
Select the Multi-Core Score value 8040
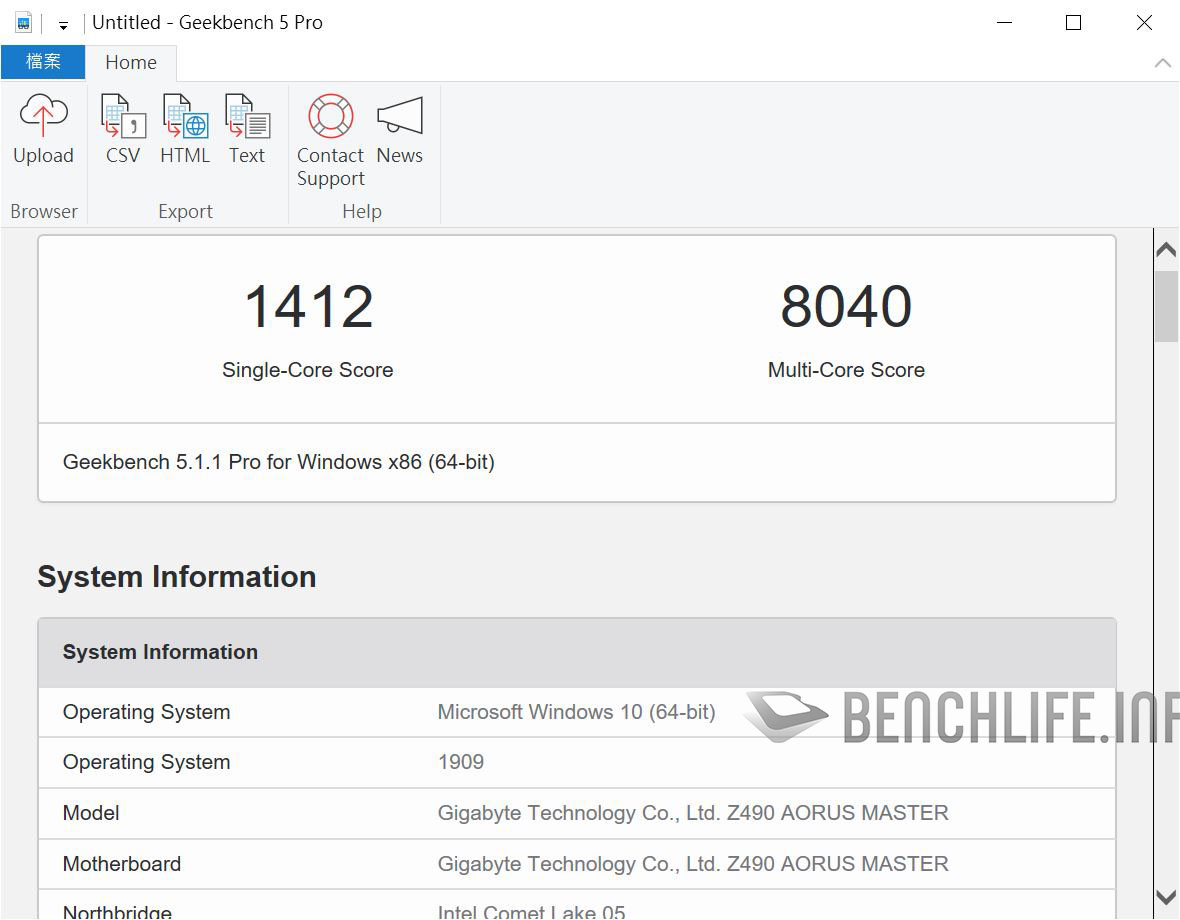coord(846,306)
